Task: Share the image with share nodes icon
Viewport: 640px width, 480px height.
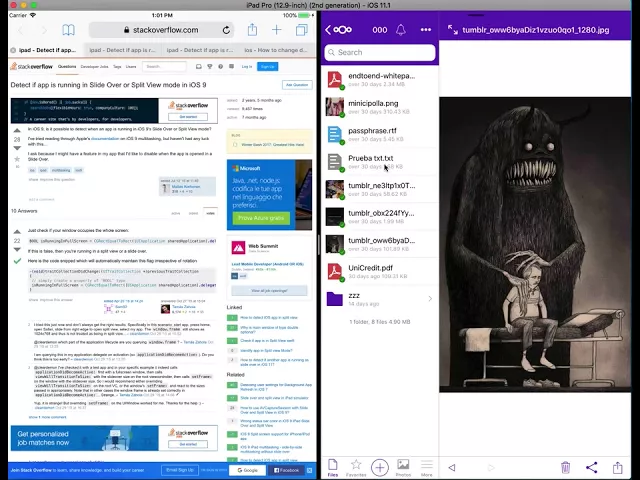Action: point(591,467)
